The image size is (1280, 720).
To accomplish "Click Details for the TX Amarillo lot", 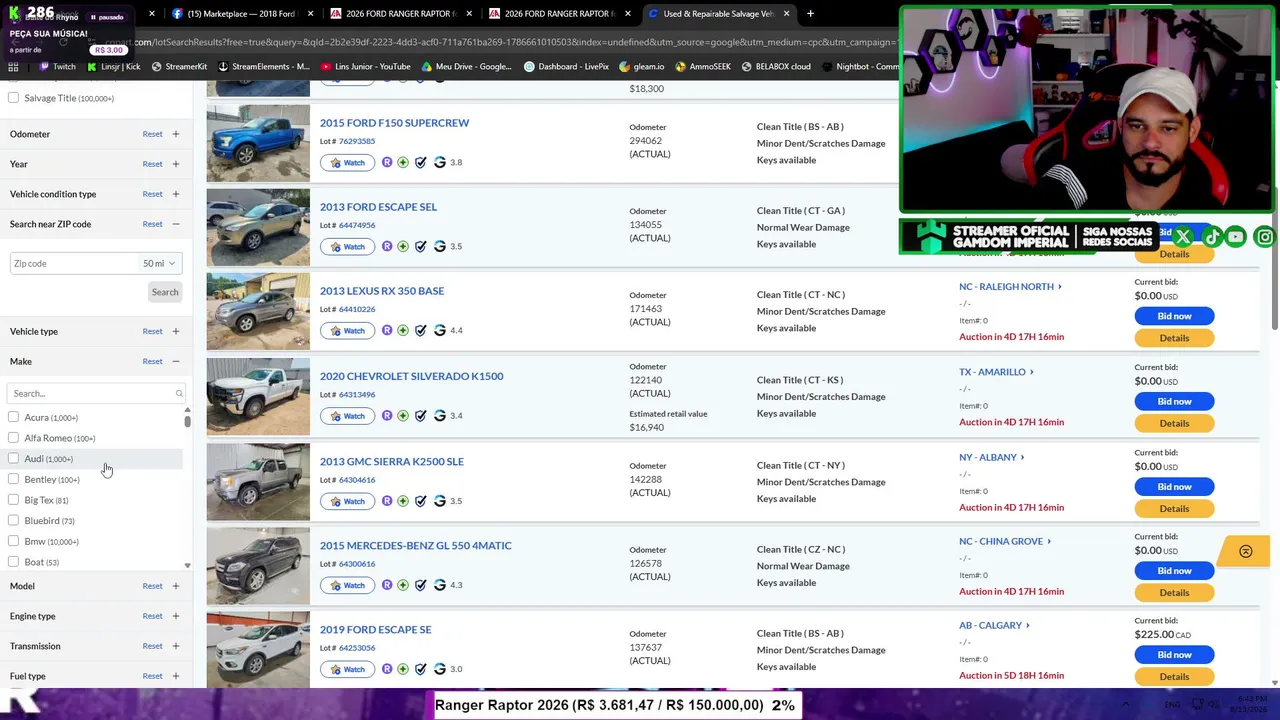I will coord(1174,423).
